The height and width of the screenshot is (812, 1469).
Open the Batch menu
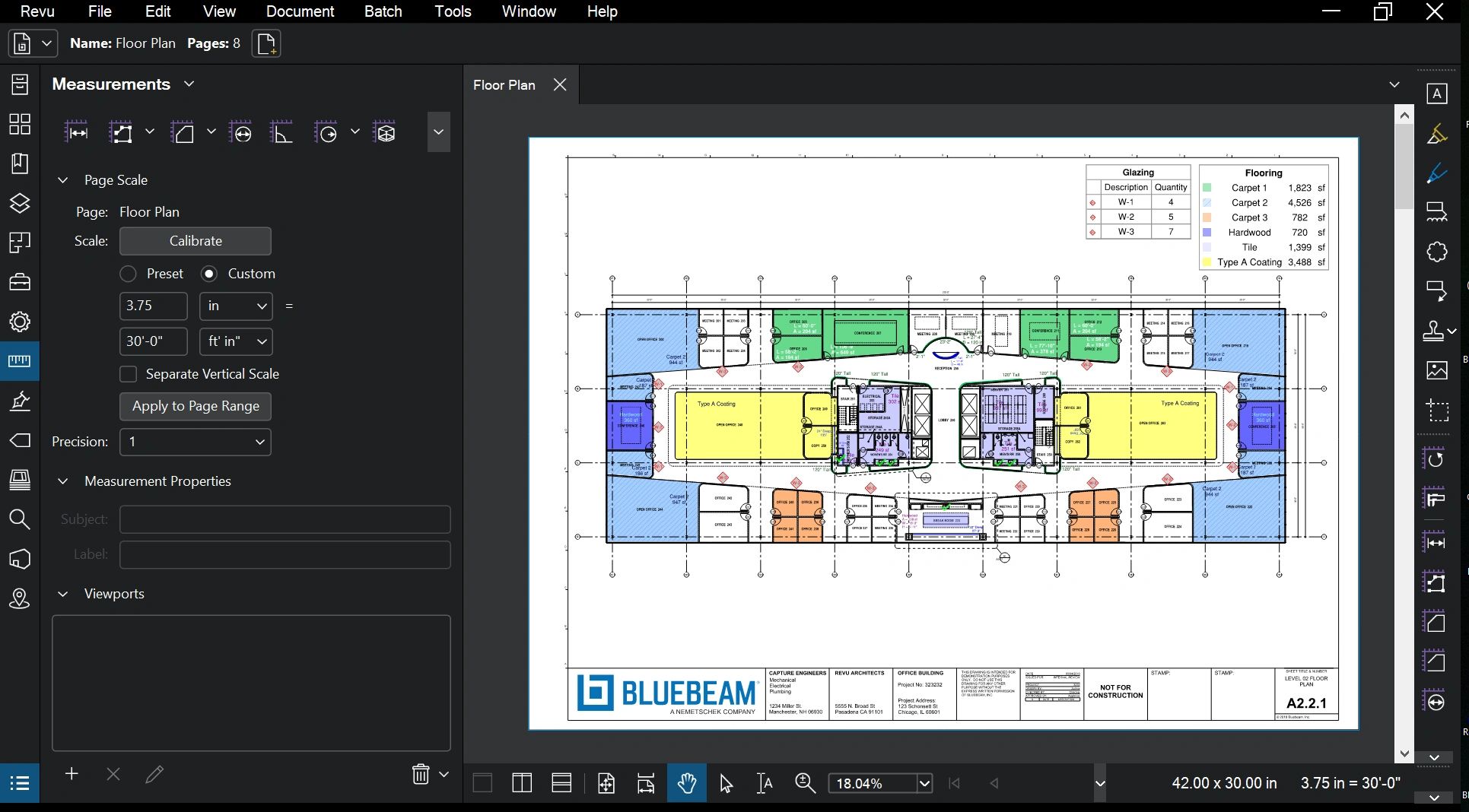383,11
